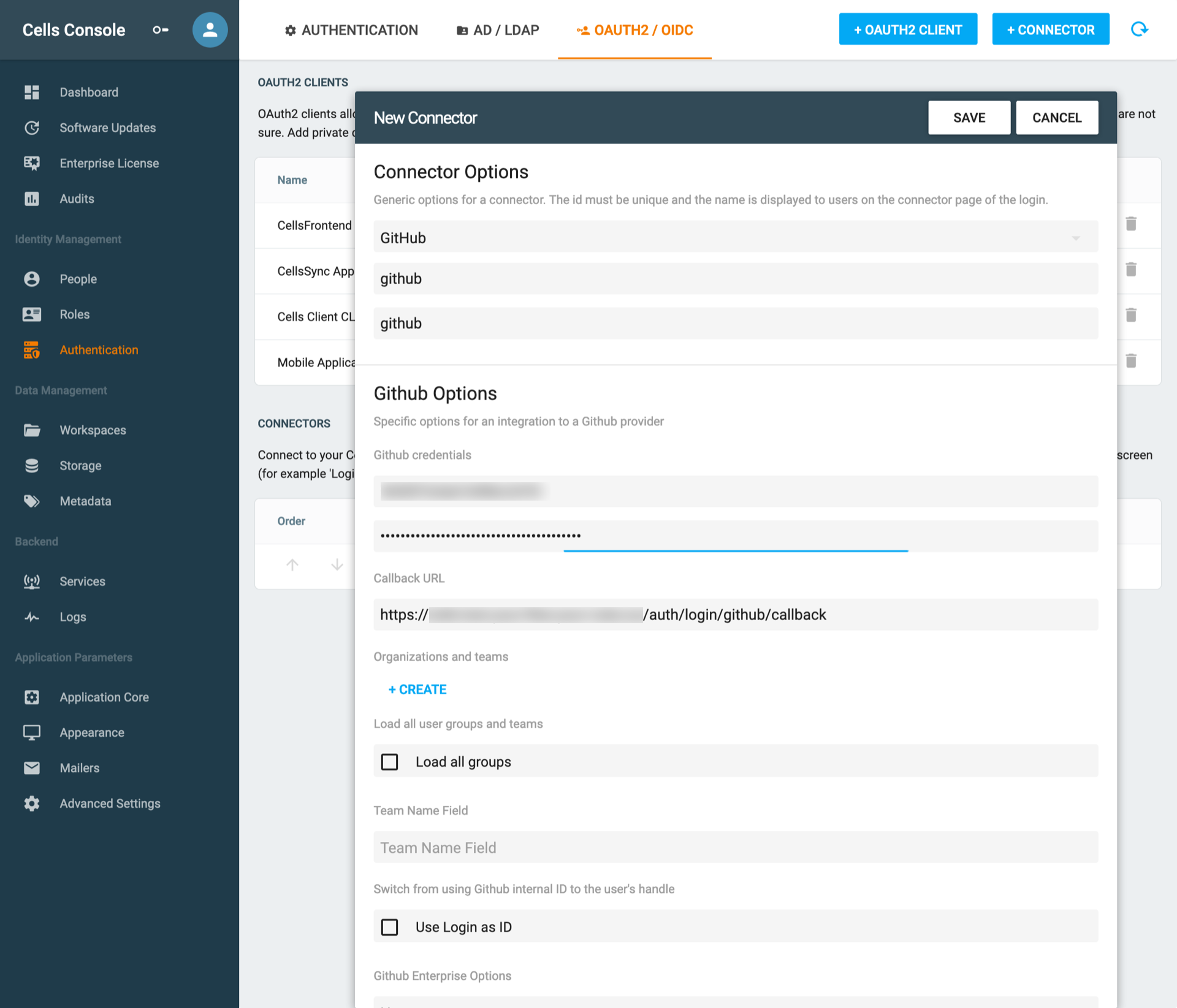Delete the CellsFrontend client row
This screenshot has height=1008, width=1177.
point(1131,224)
